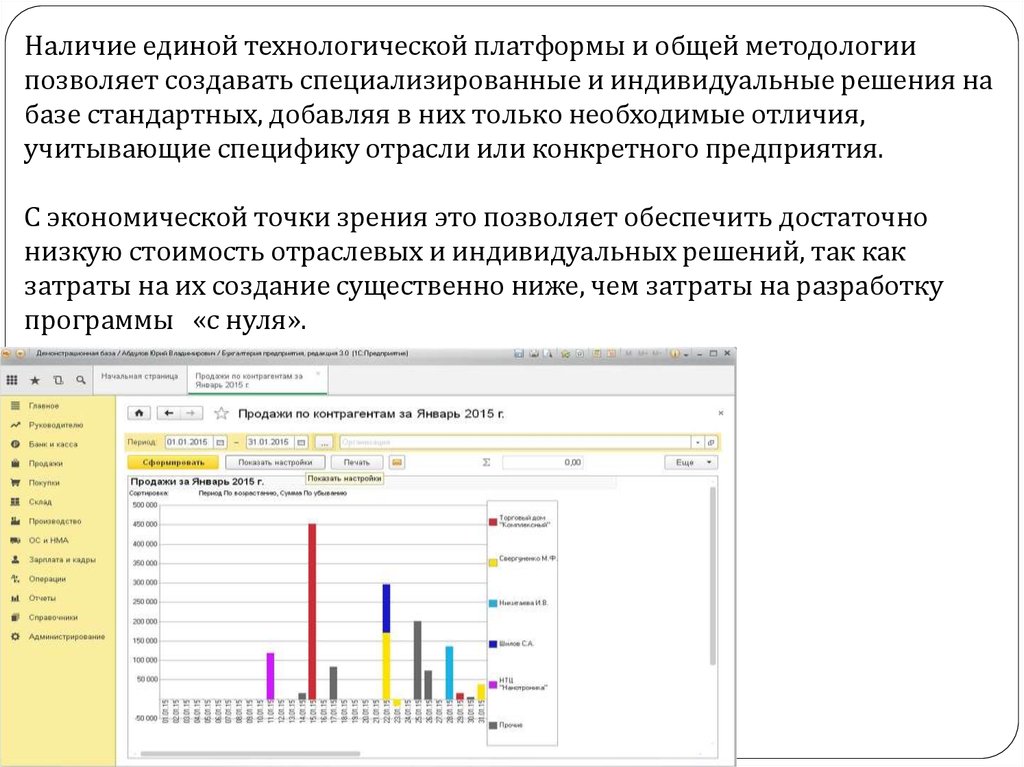Click the envelope send-by-email icon
1024x767 pixels.
pyautogui.click(x=397, y=463)
